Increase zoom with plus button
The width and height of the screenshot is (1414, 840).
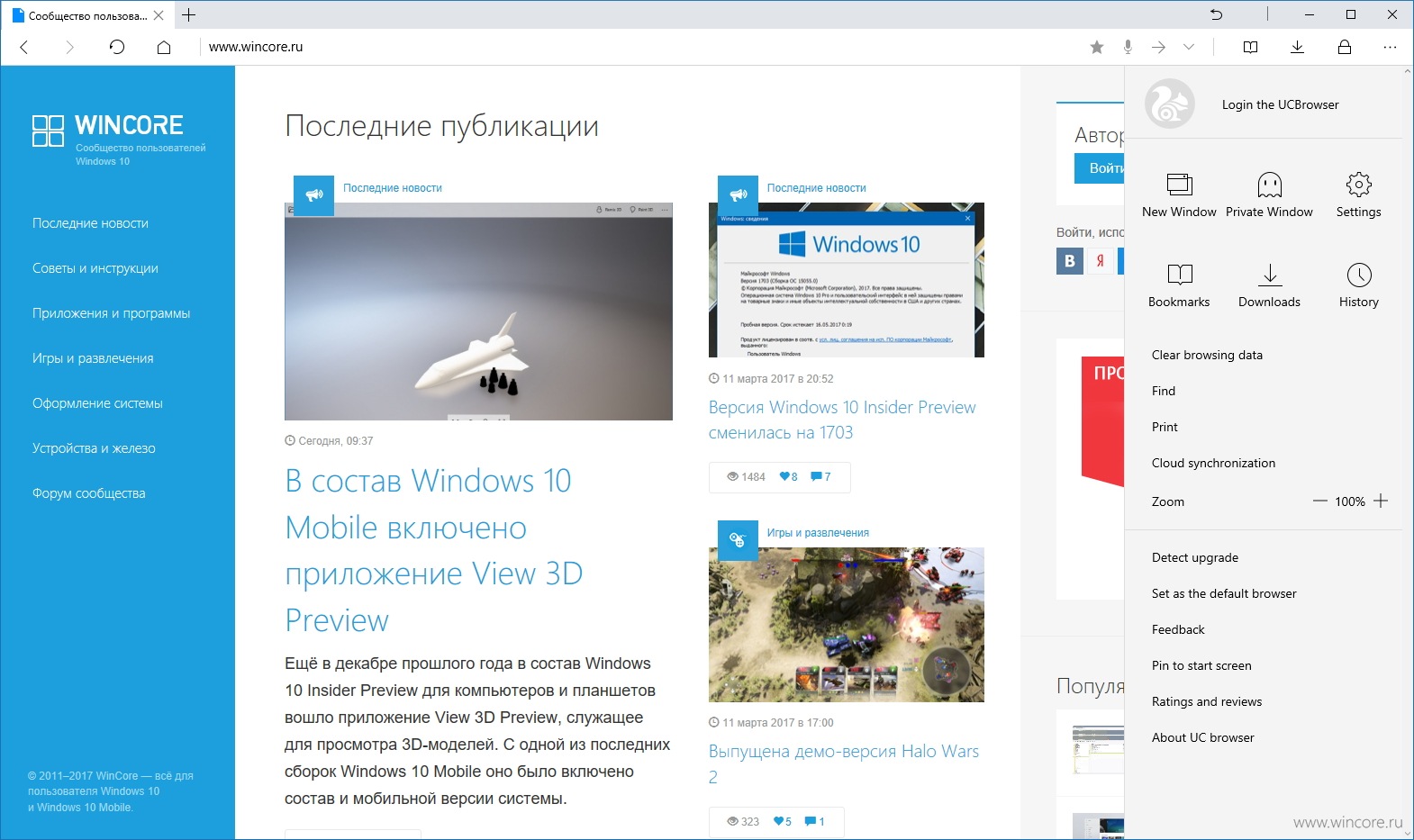(1381, 501)
